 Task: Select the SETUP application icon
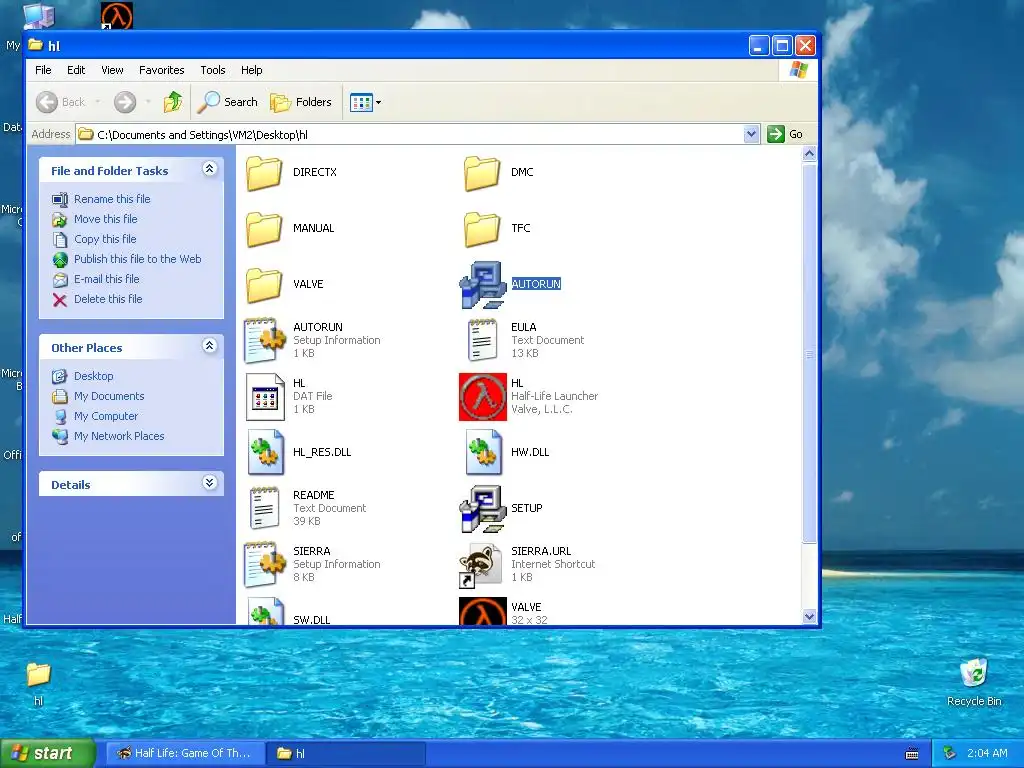[x=483, y=509]
